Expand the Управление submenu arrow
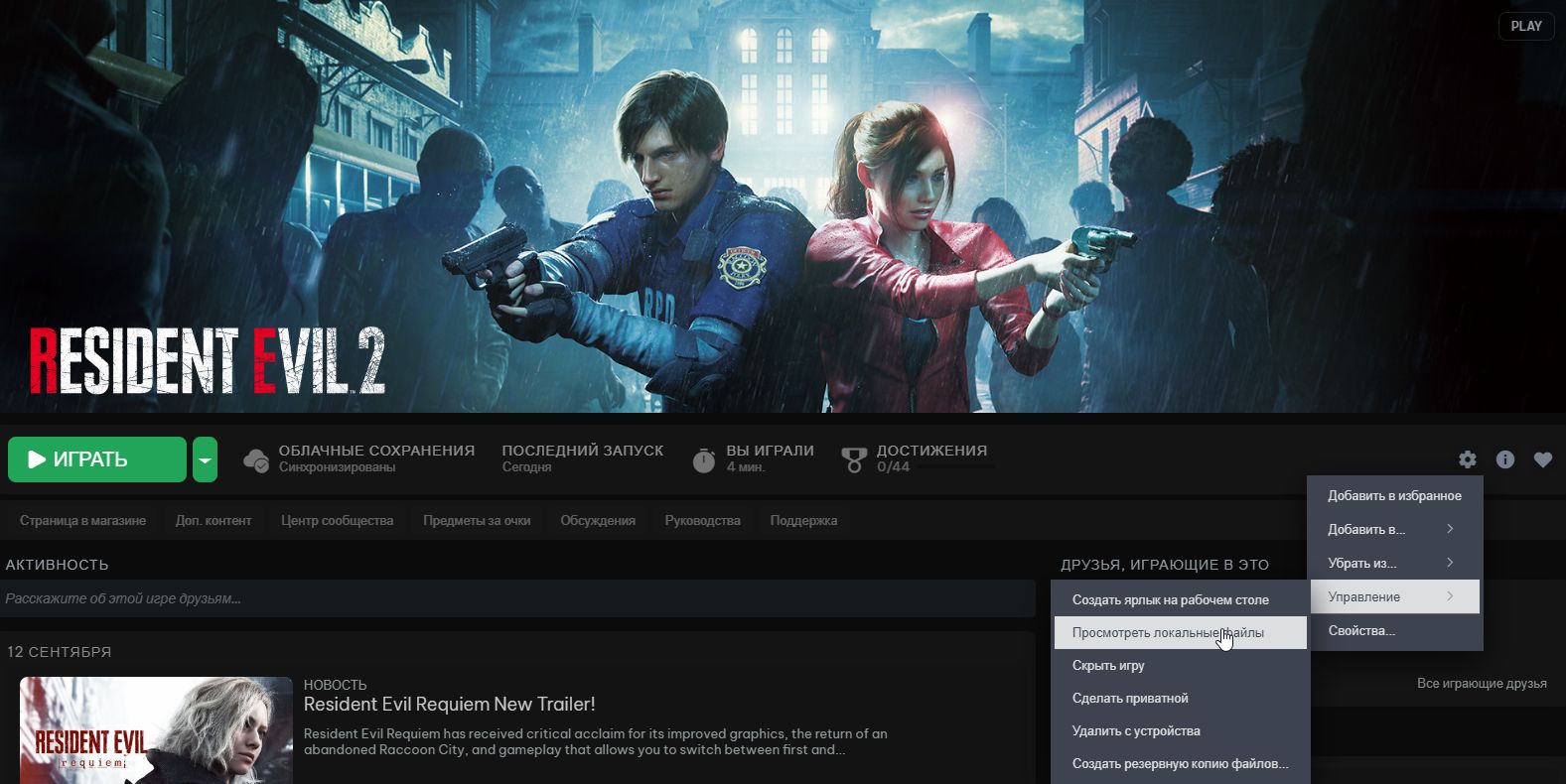Viewport: 1566px width, 784px height. (x=1450, y=596)
